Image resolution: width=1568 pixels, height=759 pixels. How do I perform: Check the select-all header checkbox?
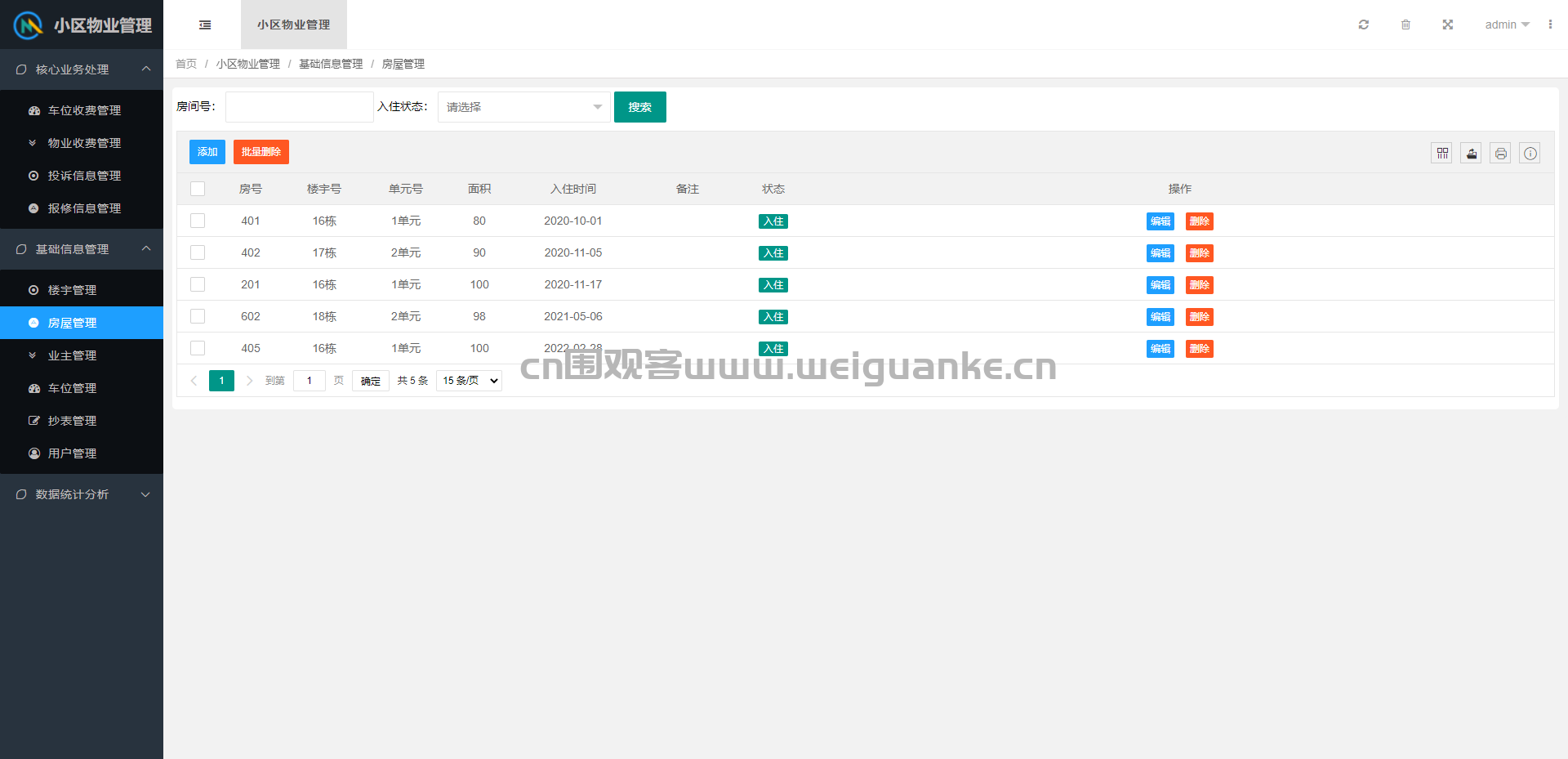coord(198,189)
